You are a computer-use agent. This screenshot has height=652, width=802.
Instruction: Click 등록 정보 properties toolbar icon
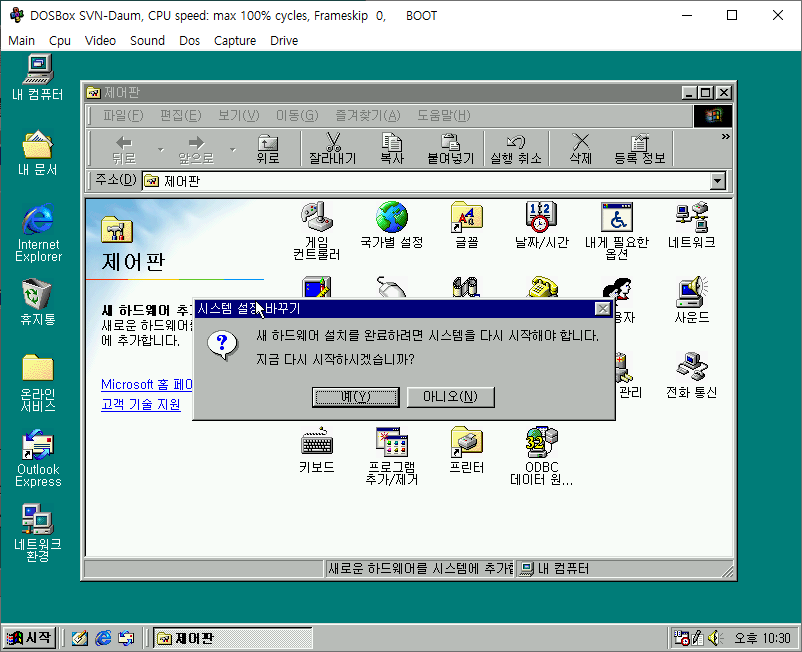tap(640, 149)
